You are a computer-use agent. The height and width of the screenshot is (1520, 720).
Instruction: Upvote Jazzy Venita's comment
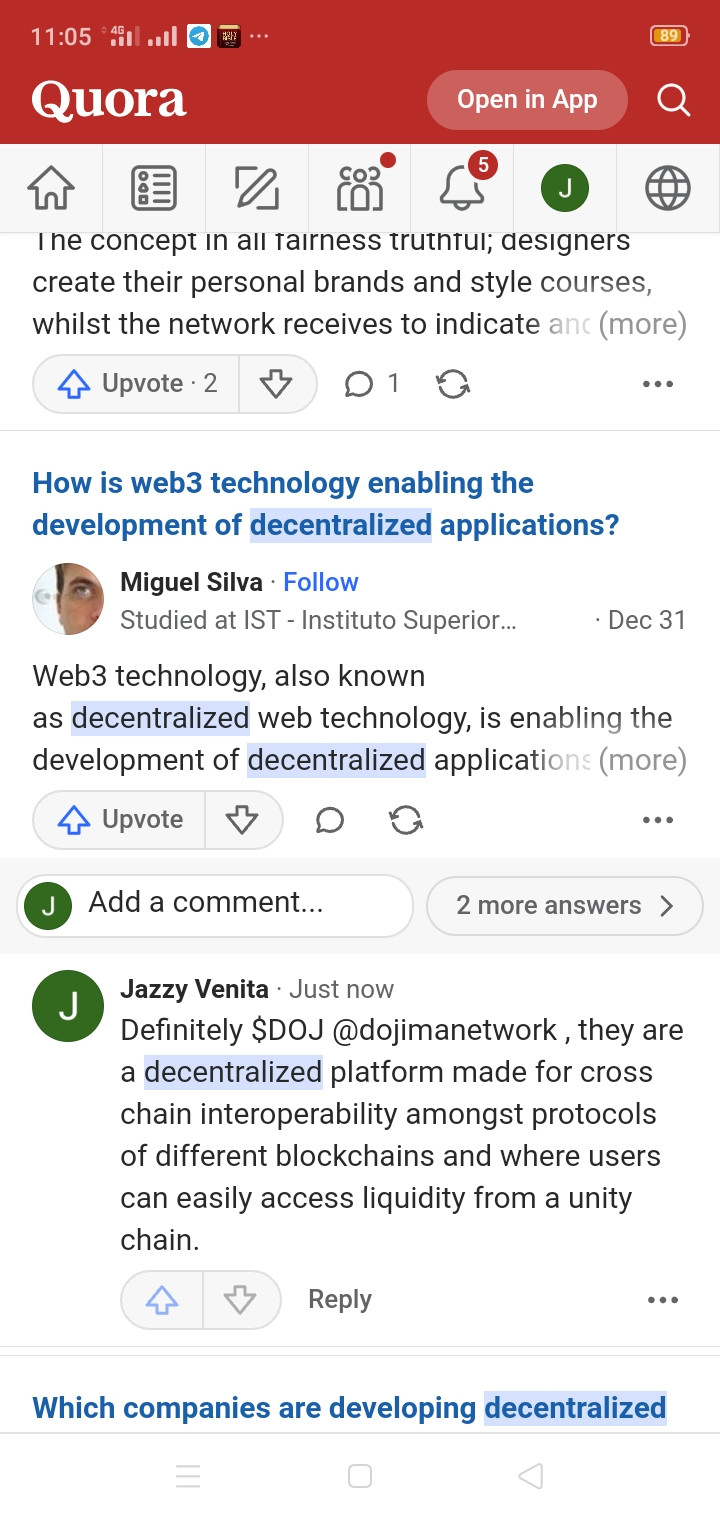click(x=162, y=1300)
